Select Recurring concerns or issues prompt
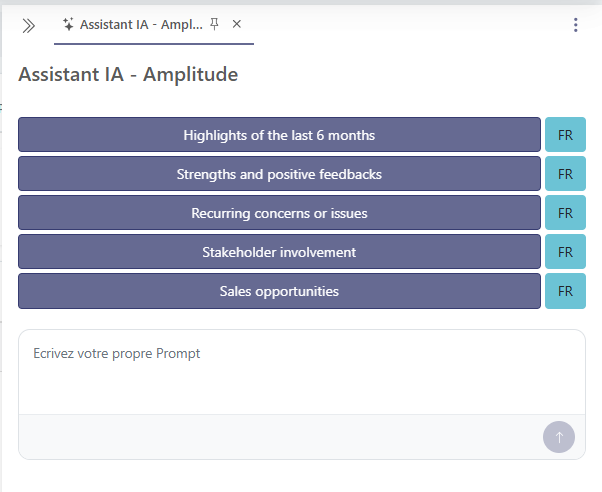The height and width of the screenshot is (492, 602). [279, 213]
